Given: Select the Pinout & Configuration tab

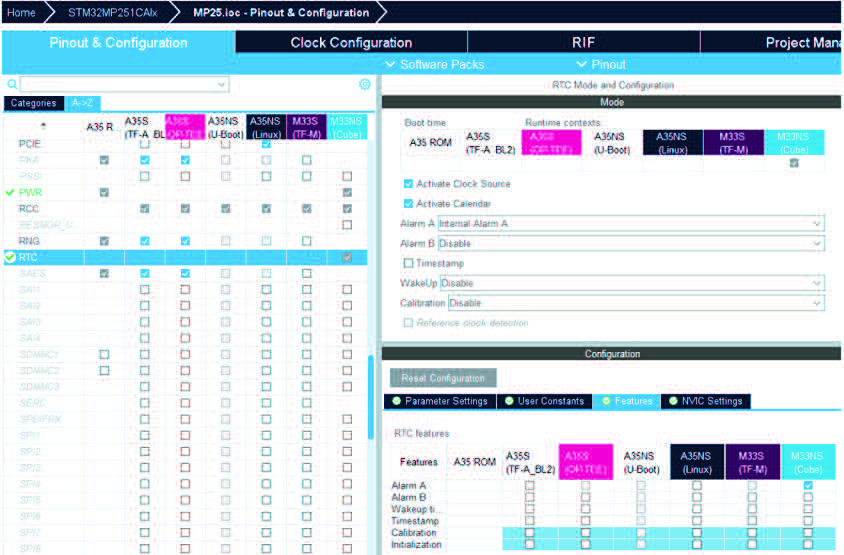Looking at the screenshot, I should click(x=118, y=43).
